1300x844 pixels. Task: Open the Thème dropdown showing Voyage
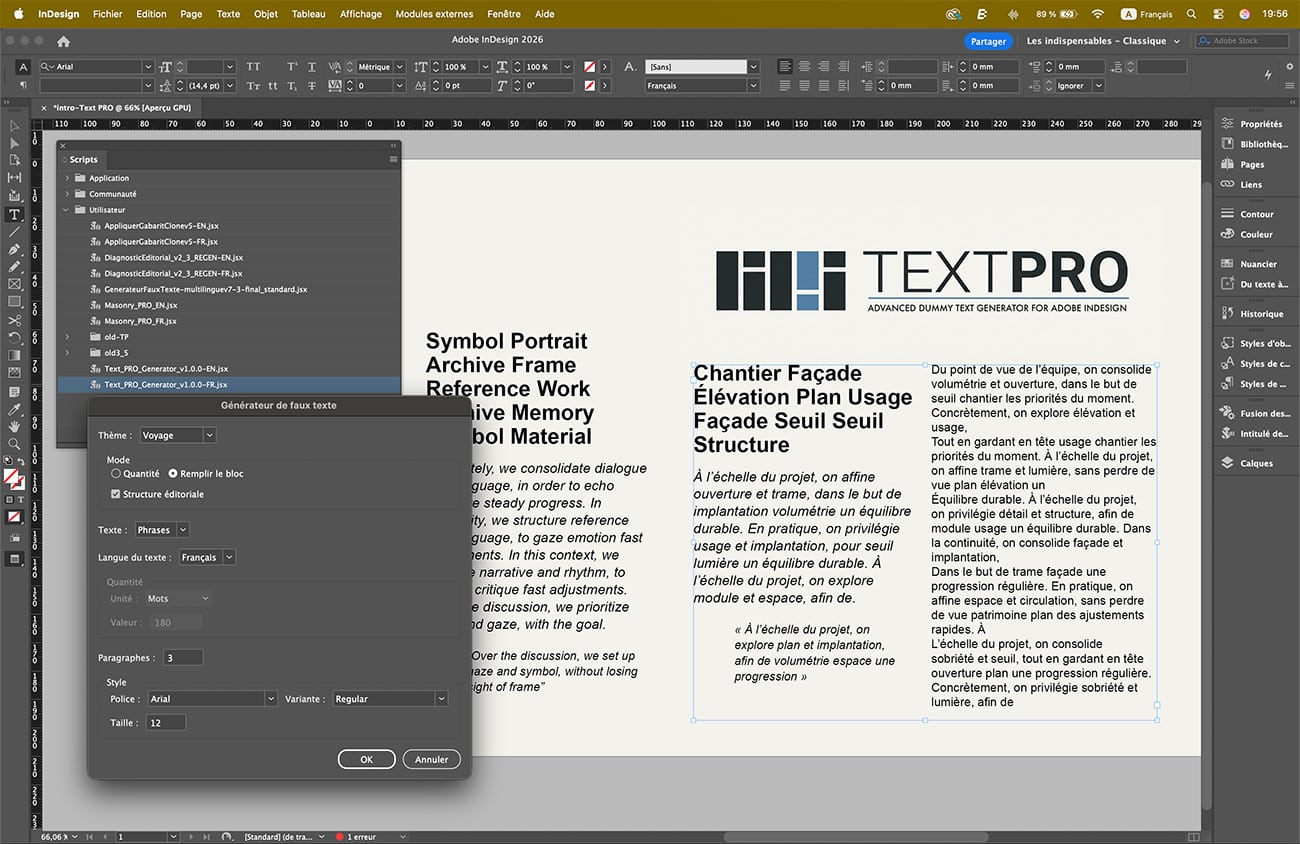click(x=177, y=436)
